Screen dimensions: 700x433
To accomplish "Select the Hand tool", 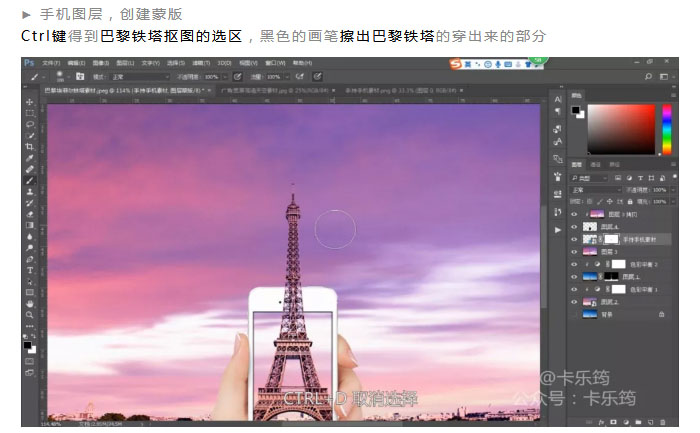I will pos(30,303).
